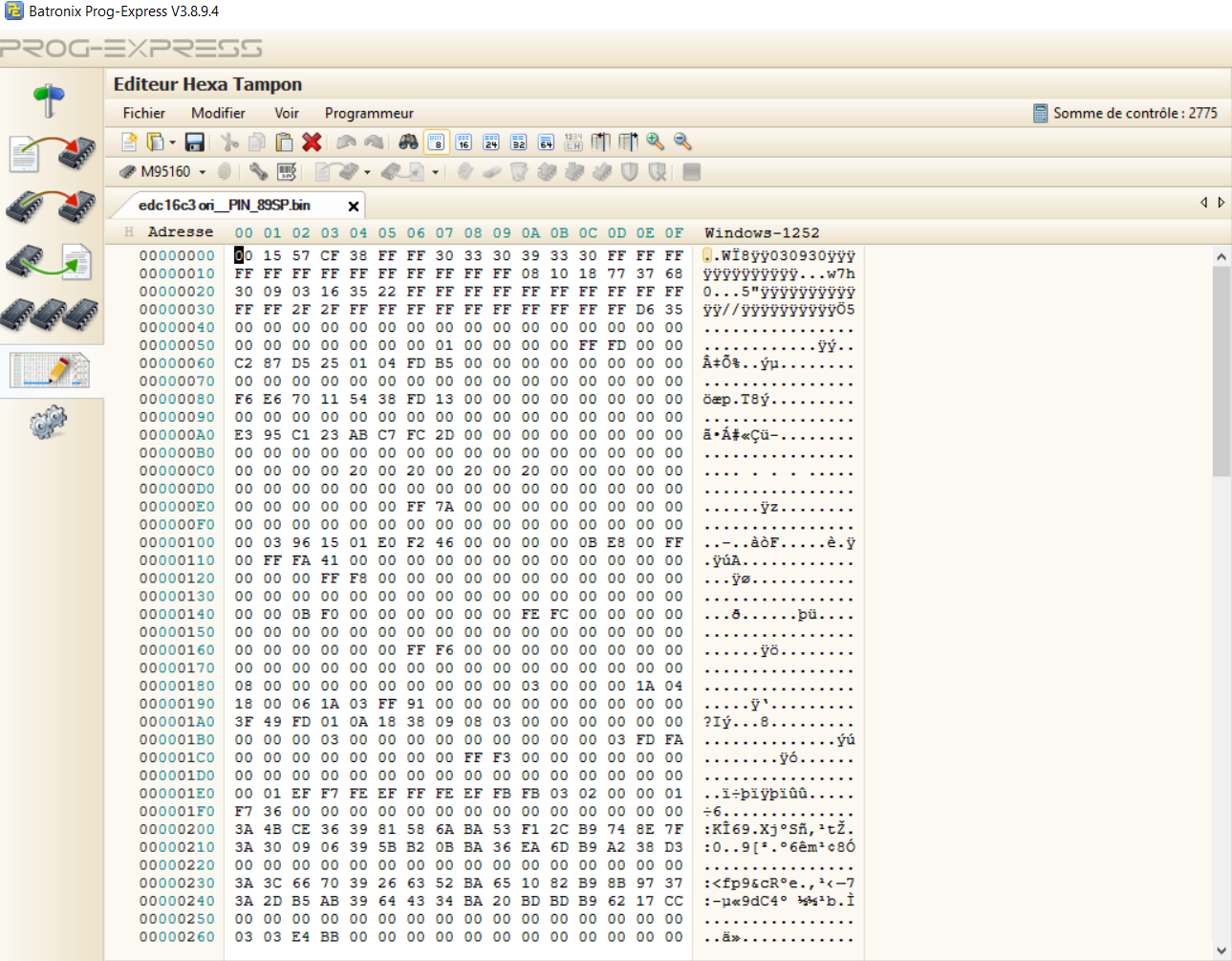
Task: Click the wrench device options icon
Action: (258, 171)
